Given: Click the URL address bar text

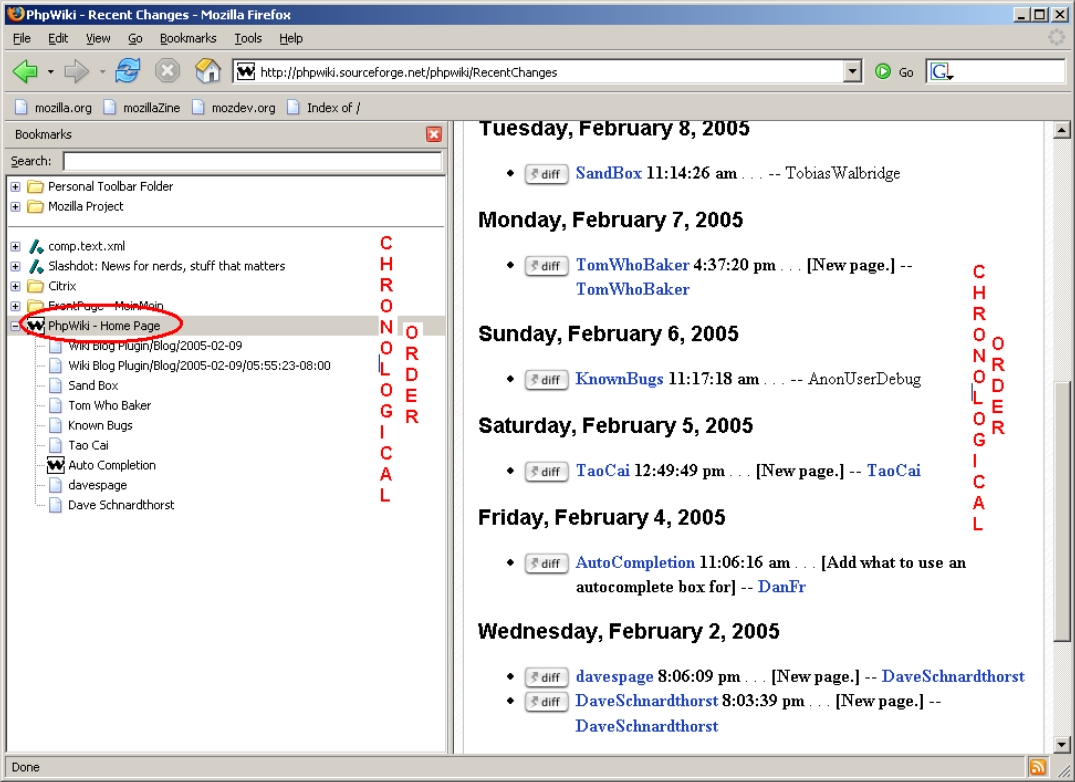Looking at the screenshot, I should tap(409, 72).
